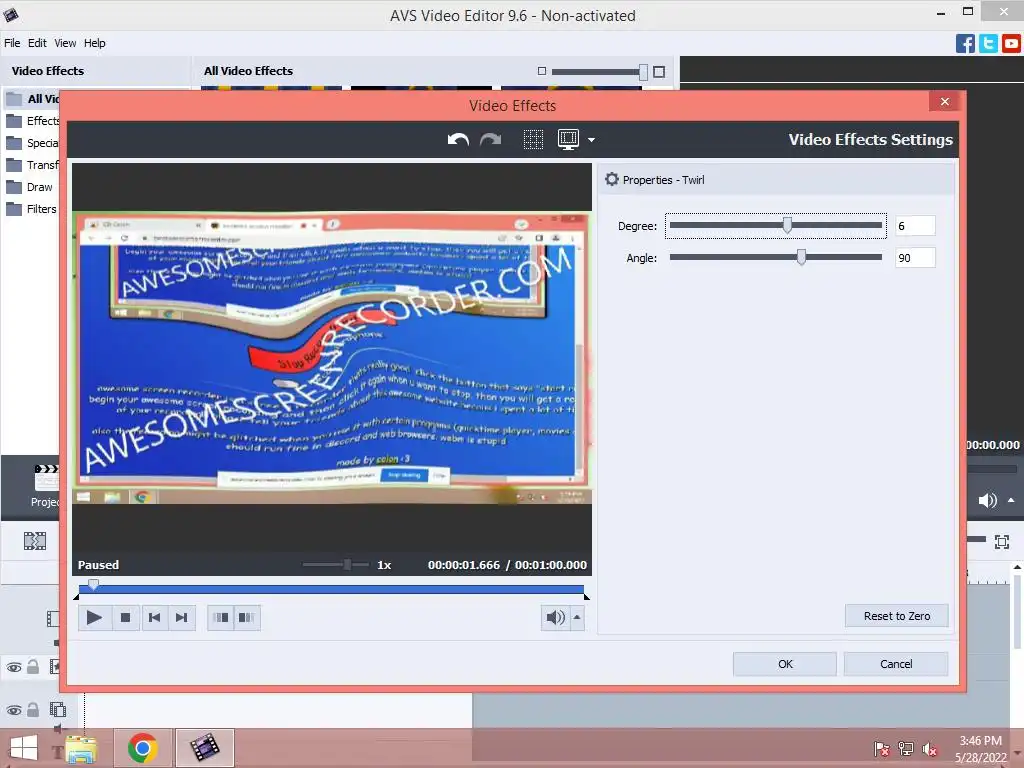This screenshot has height=768, width=1024.
Task: Click the Action Center flag tray icon
Action: point(882,748)
